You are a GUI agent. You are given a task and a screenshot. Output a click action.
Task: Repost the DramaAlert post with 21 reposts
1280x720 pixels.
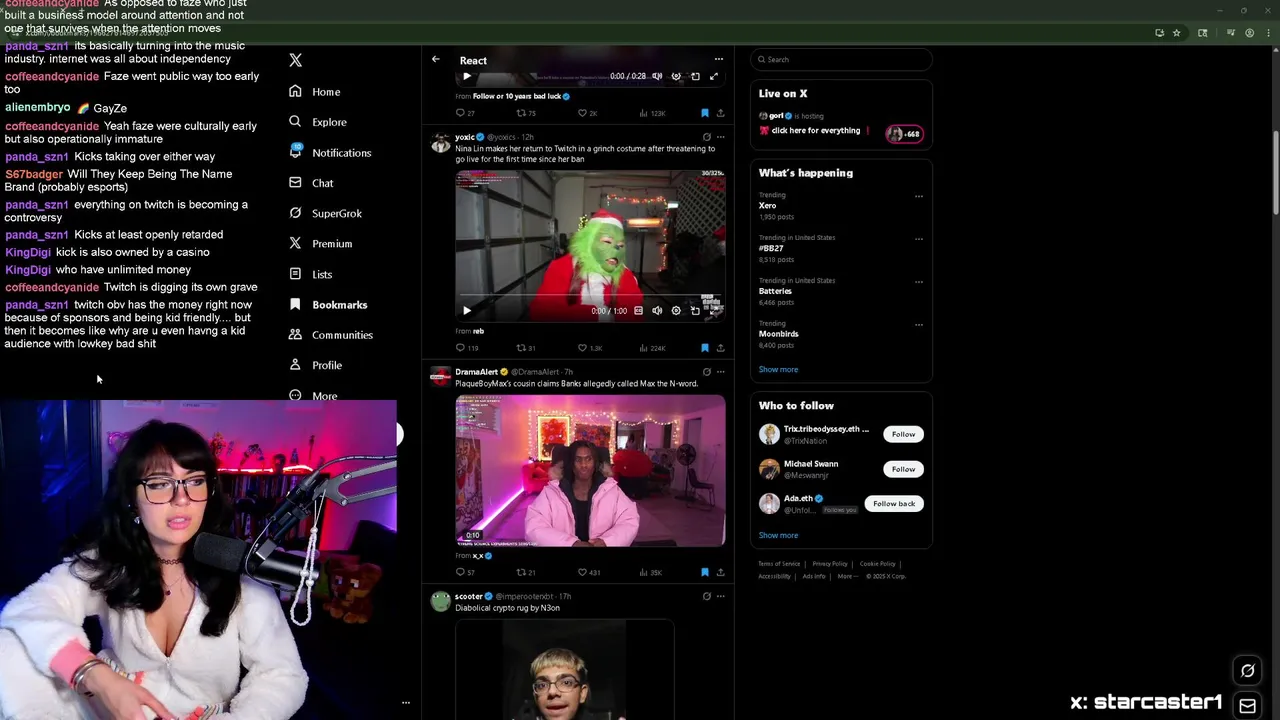(526, 572)
